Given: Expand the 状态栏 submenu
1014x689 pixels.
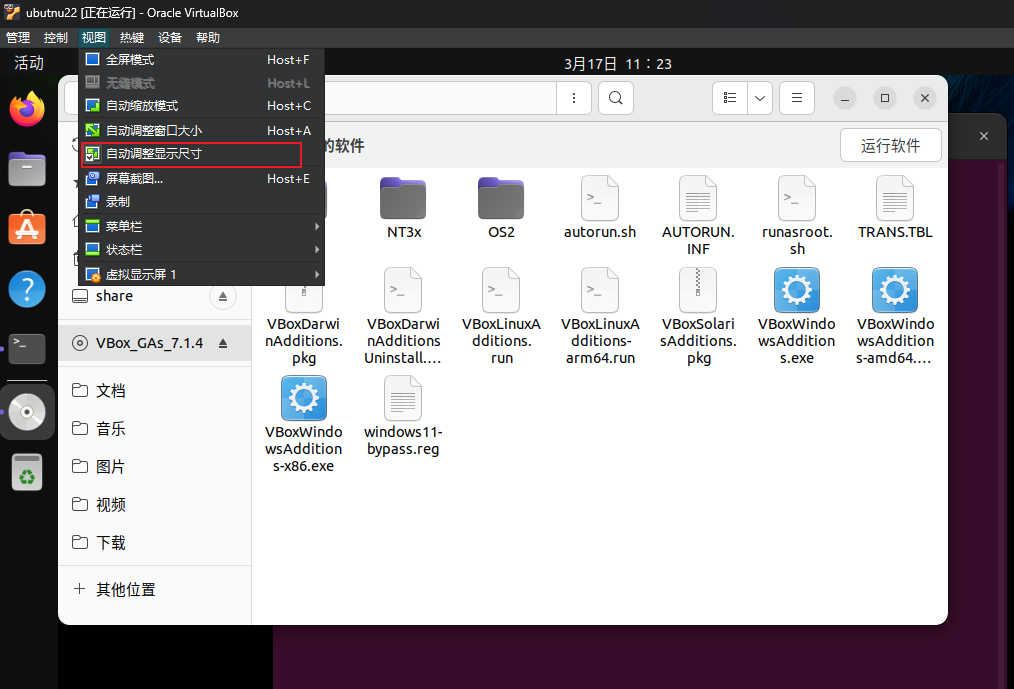Looking at the screenshot, I should tap(201, 250).
